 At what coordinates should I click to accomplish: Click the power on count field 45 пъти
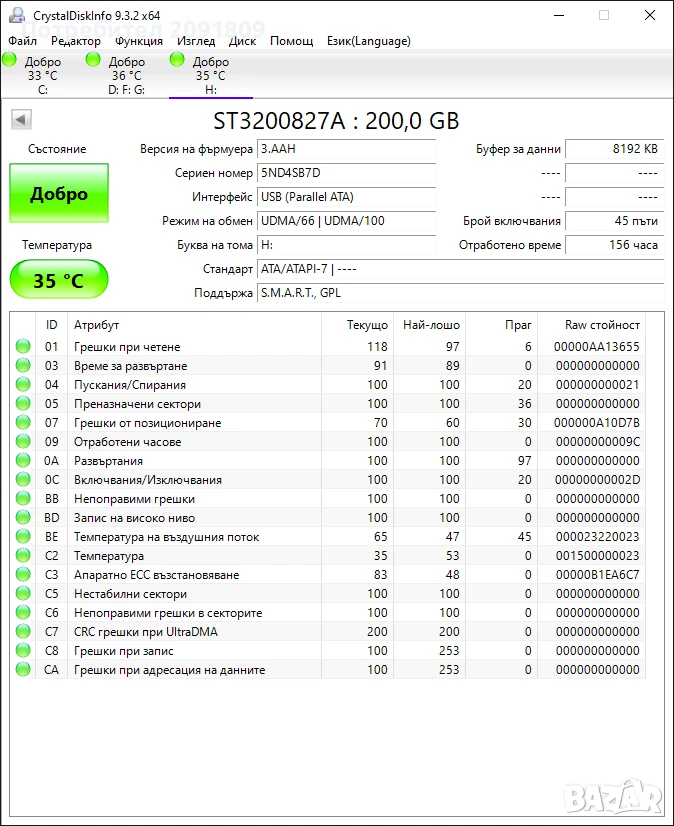[x=614, y=221]
